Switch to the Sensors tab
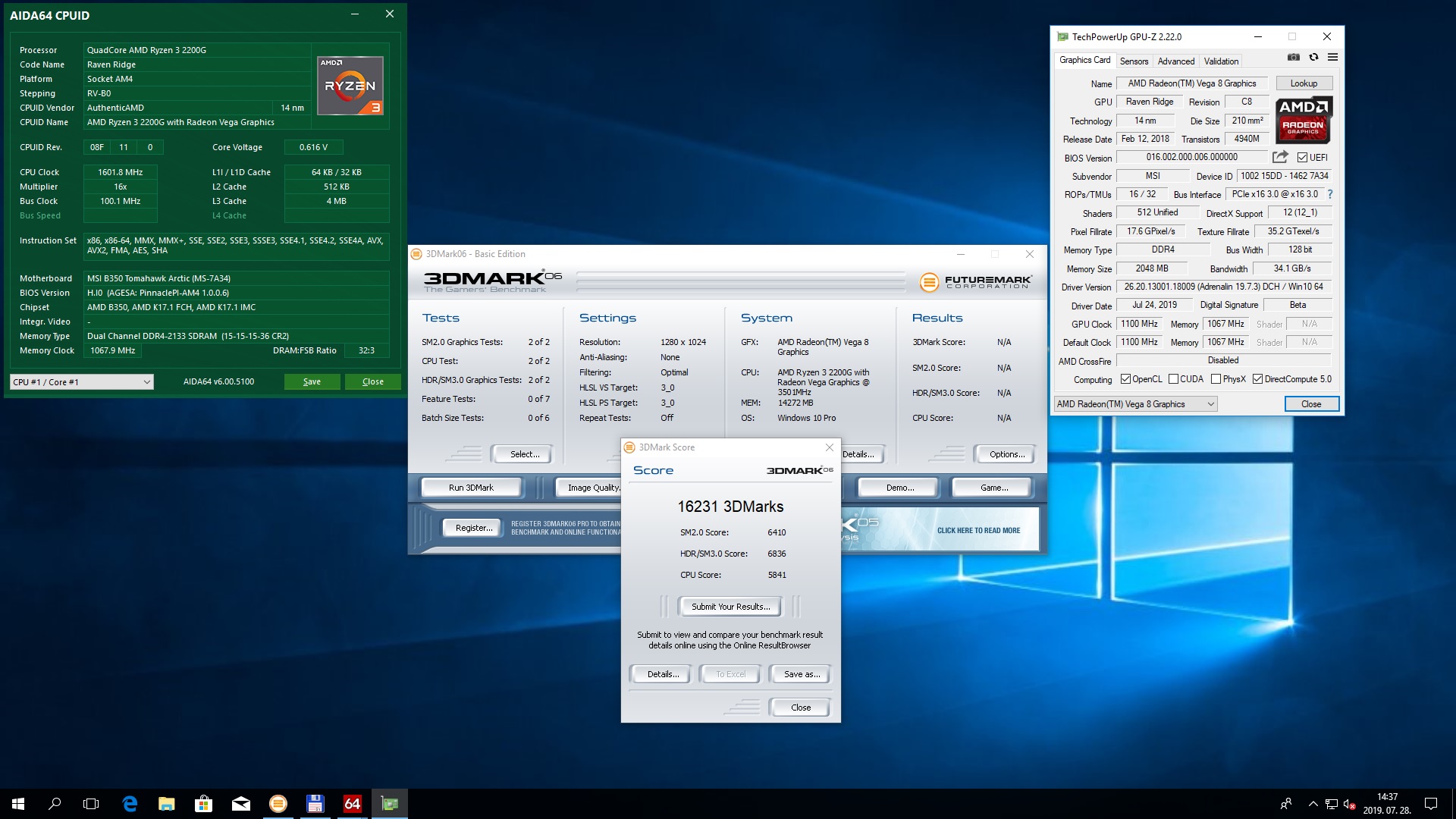 click(1134, 61)
